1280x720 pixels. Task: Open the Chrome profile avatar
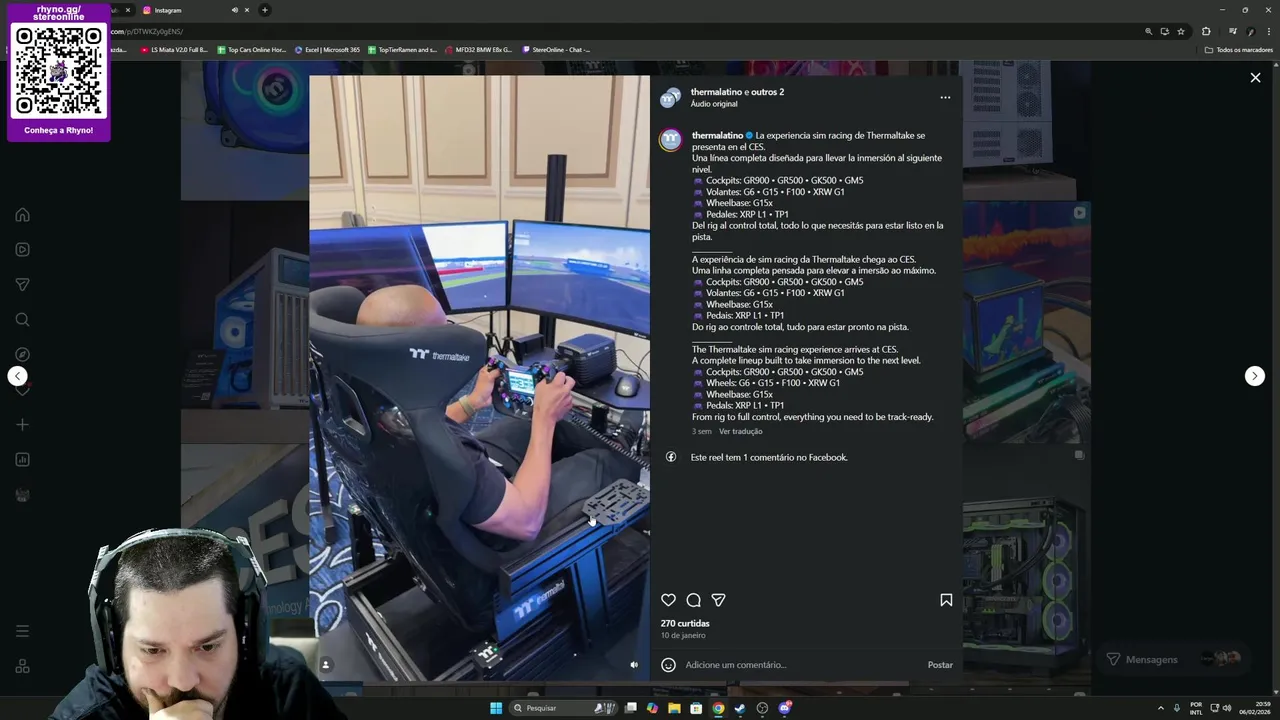point(1250,31)
